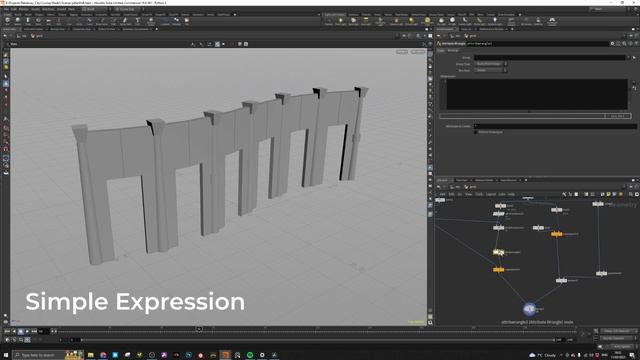Viewport: 640px width, 360px height.
Task: Open Spotify from the Windows taskbar
Action: click(x=250, y=355)
